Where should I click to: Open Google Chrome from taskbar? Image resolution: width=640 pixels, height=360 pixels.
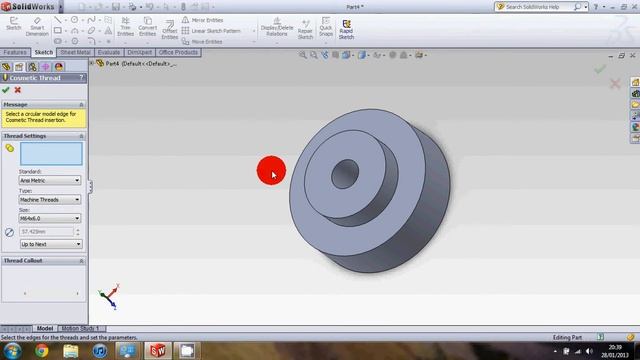41,351
